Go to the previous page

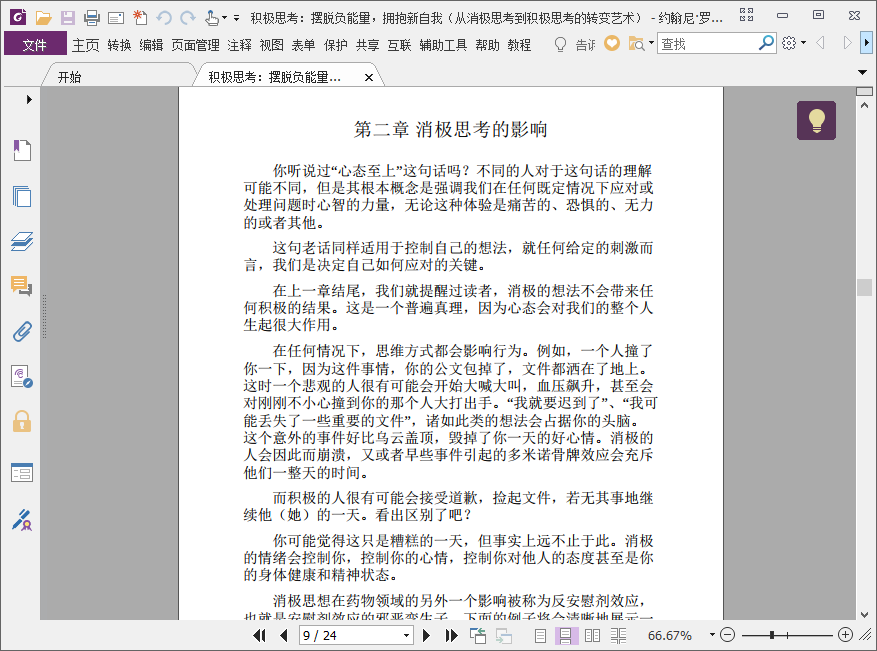click(284, 635)
